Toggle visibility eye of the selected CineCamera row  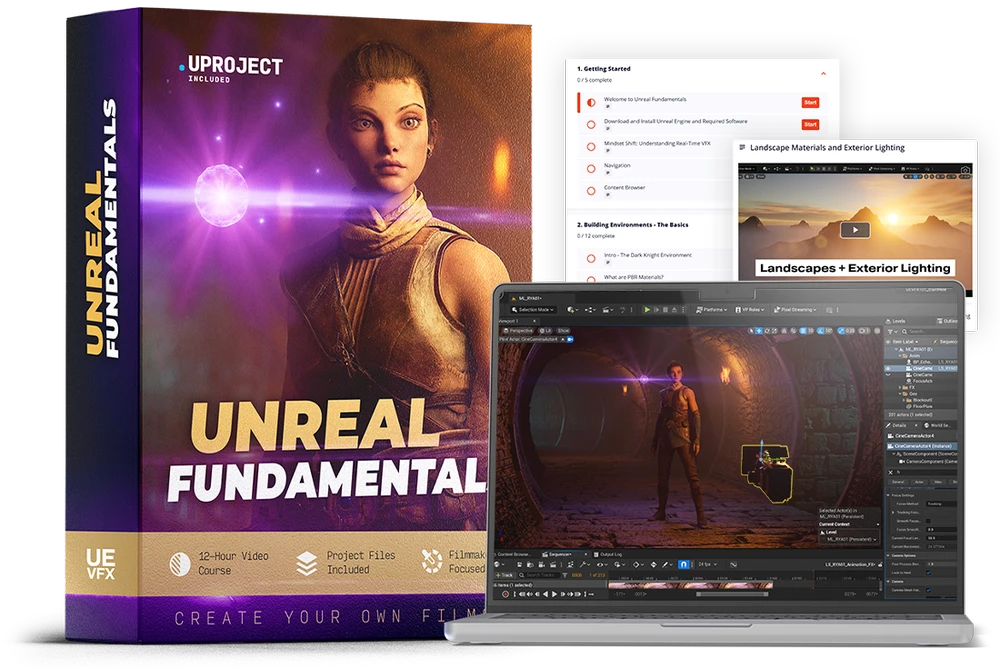(x=888, y=369)
